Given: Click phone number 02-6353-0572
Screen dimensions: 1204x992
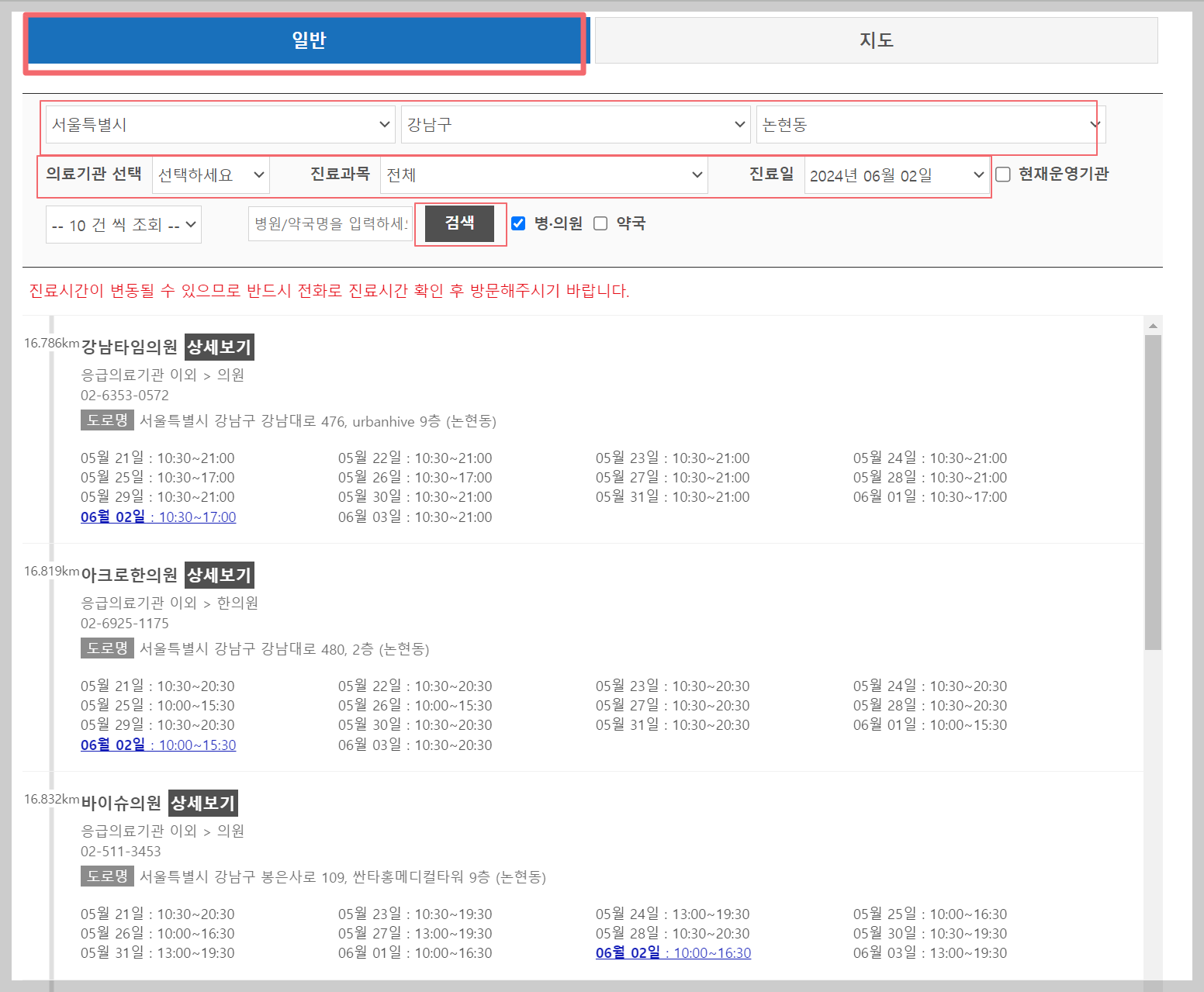Looking at the screenshot, I should click(125, 396).
